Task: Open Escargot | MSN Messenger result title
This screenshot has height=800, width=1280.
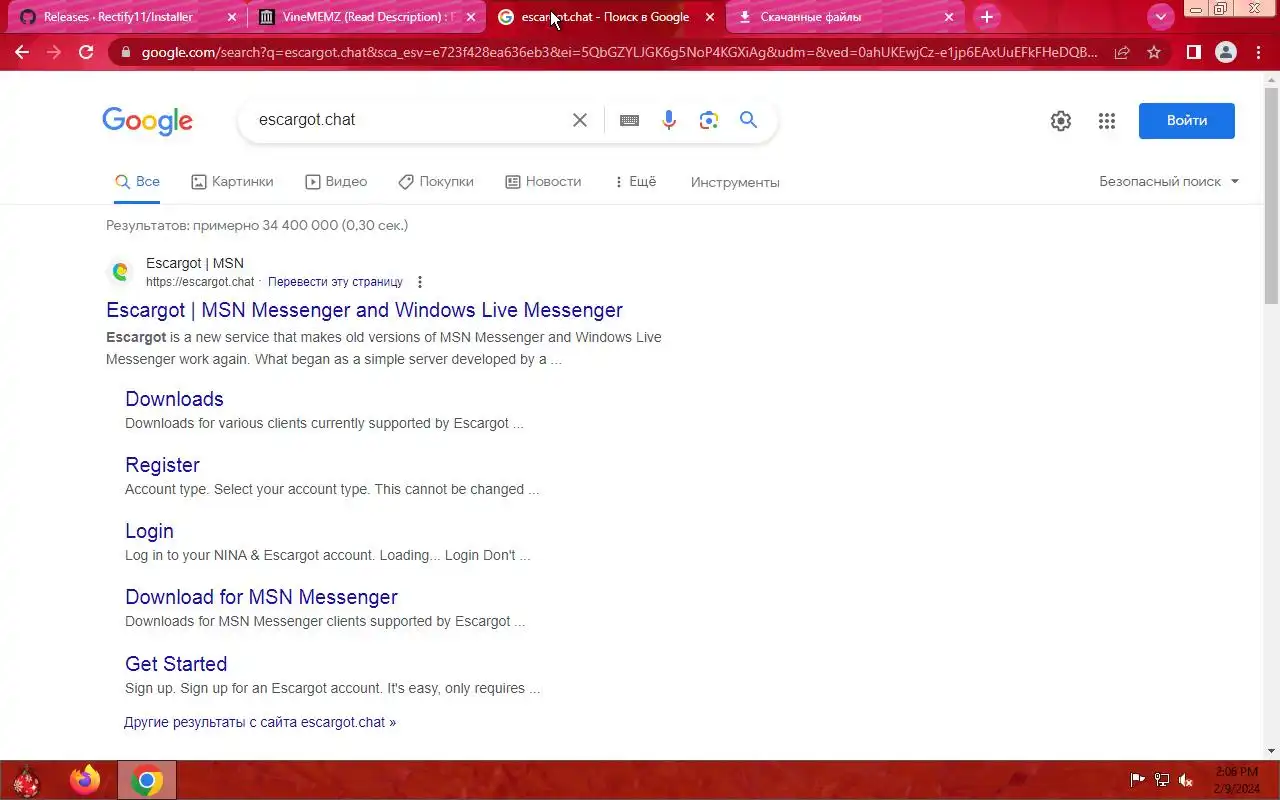Action: (x=364, y=310)
